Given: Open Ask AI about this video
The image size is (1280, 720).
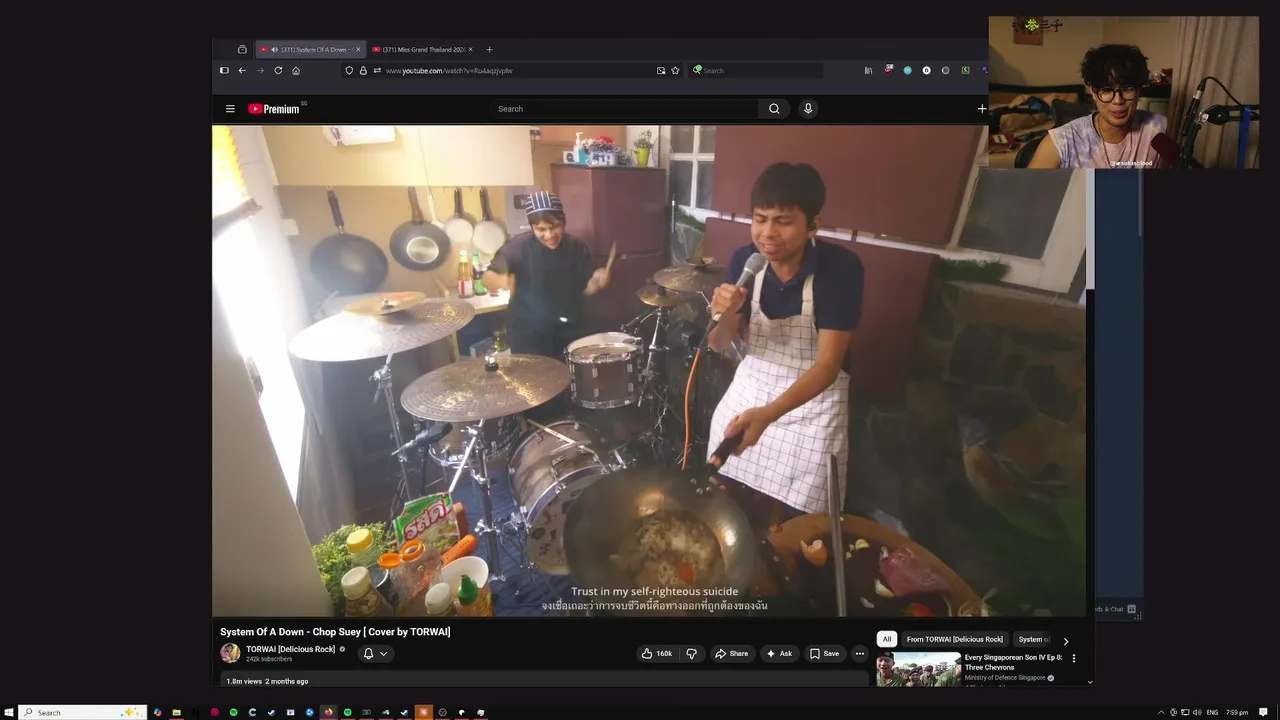Looking at the screenshot, I should pyautogui.click(x=779, y=654).
